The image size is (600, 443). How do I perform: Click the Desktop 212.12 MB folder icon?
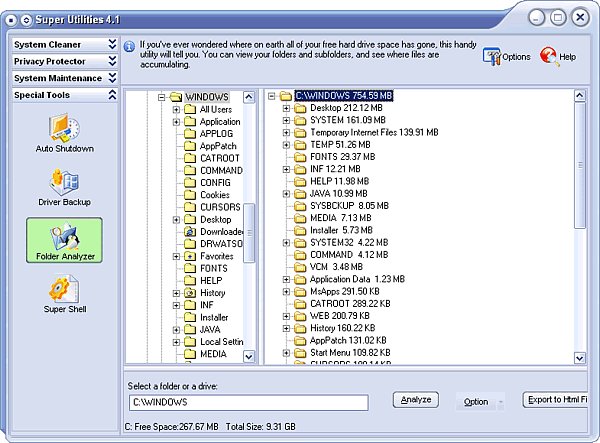300,108
